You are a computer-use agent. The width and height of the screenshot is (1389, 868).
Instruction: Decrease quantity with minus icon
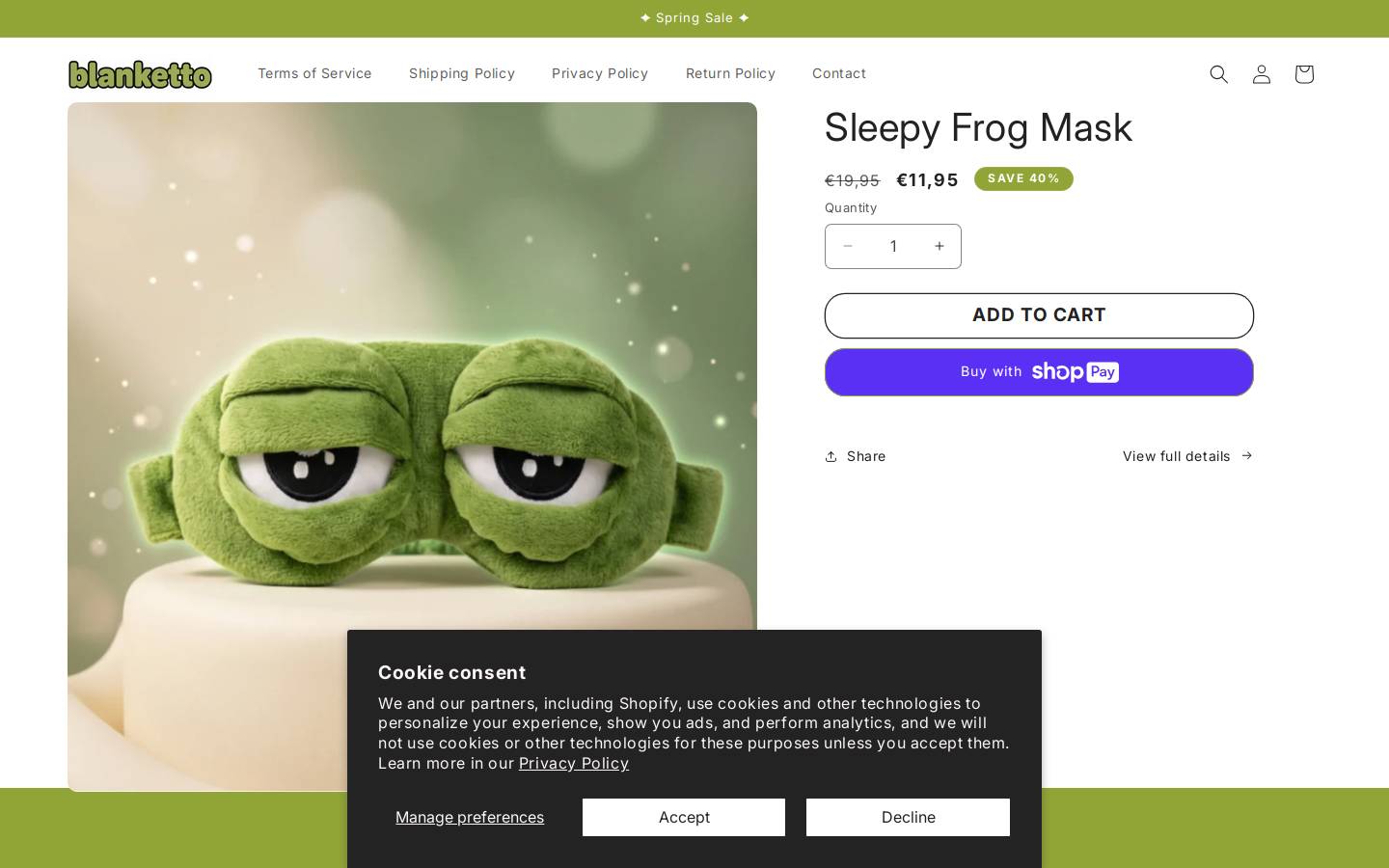pos(847,246)
